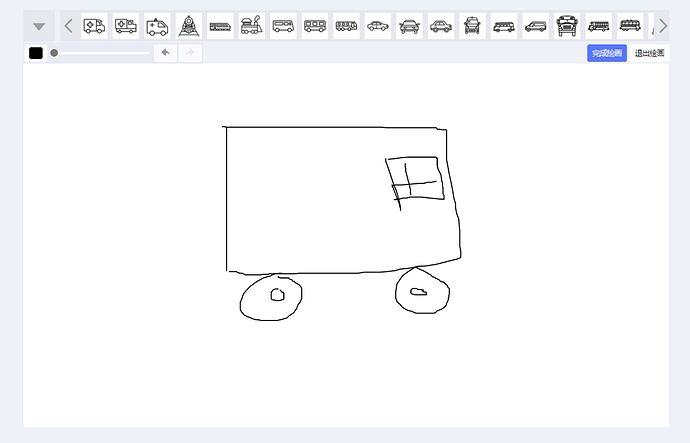Pick the front-view school bus icon
The image size is (690, 443).
567,26
